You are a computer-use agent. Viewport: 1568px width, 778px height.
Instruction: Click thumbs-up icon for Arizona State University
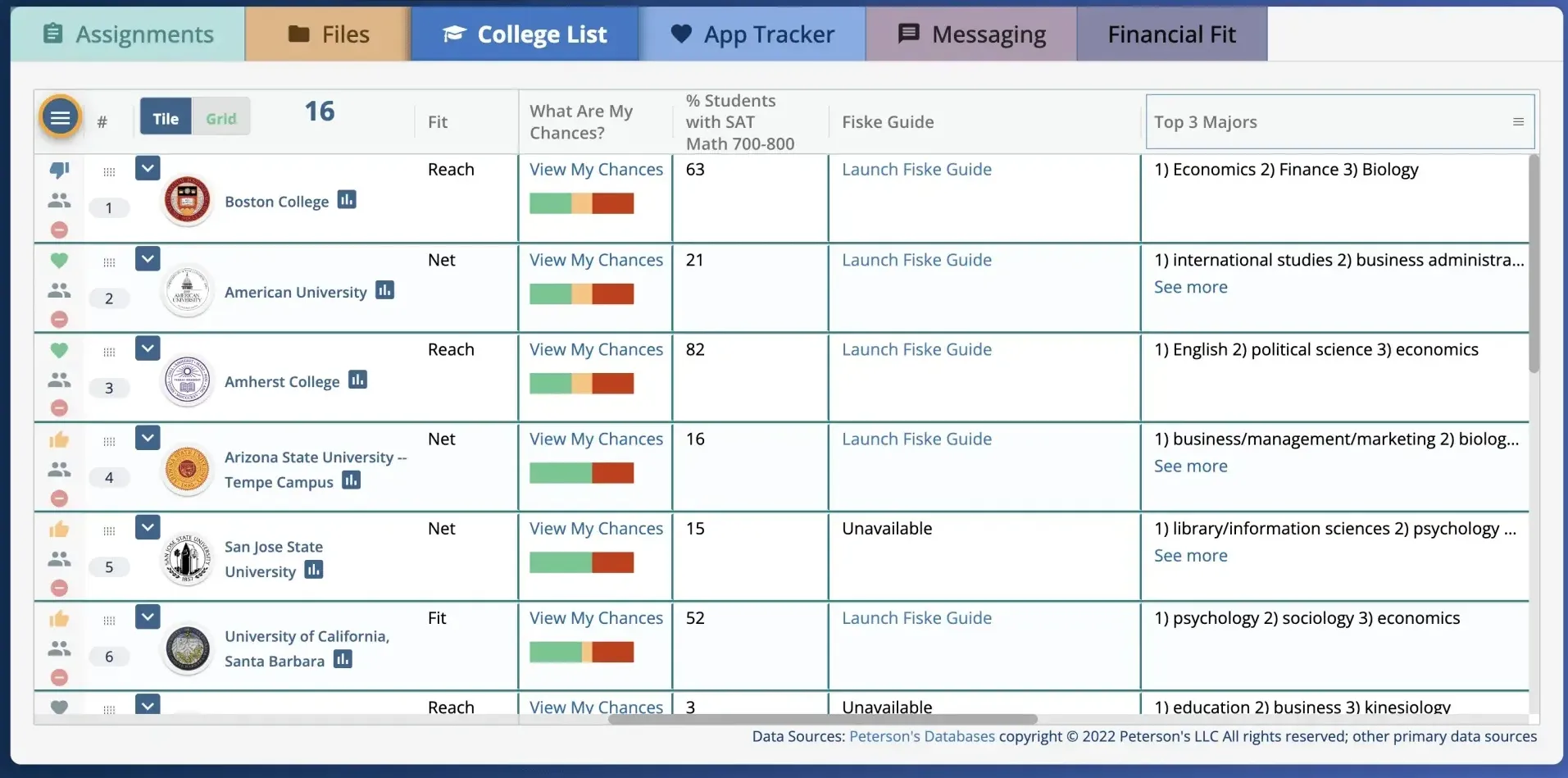59,440
